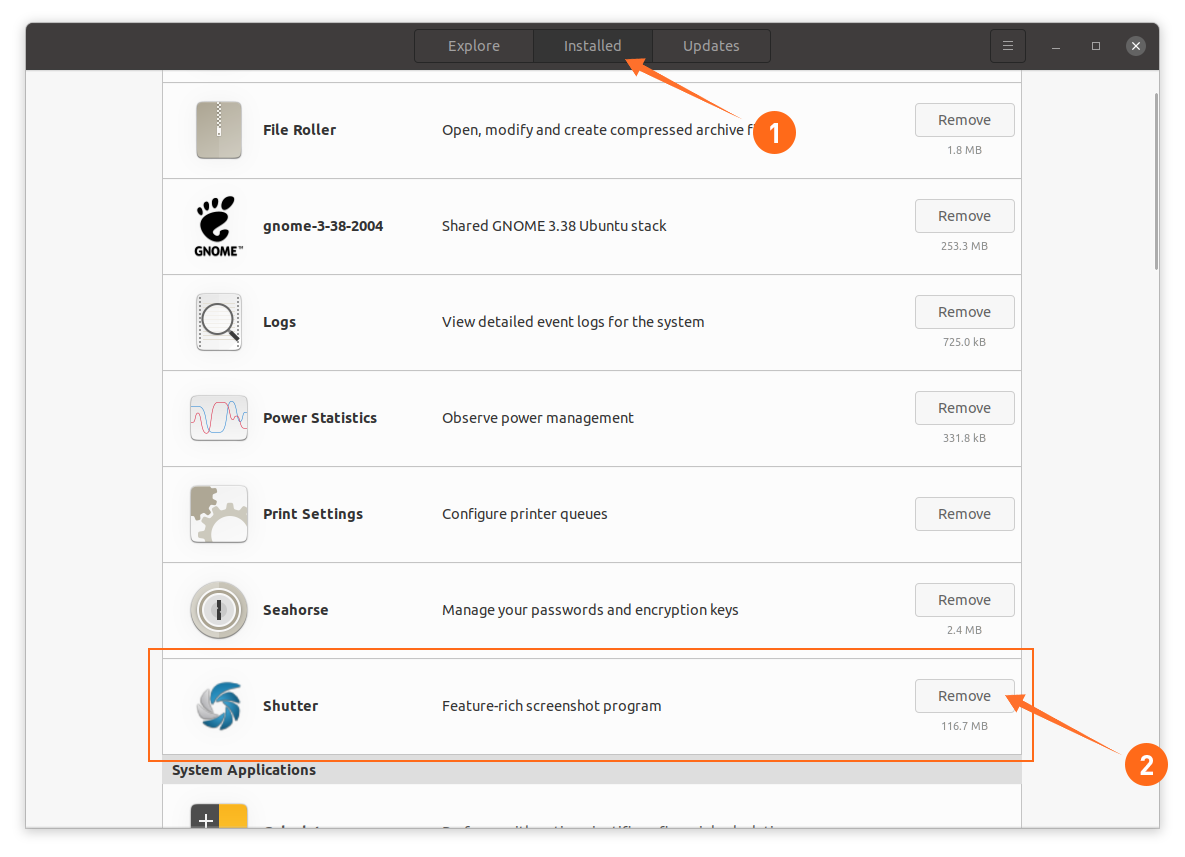Click 'Configure printer queues' description
Image resolution: width=1185 pixels, height=857 pixels.
(x=524, y=514)
